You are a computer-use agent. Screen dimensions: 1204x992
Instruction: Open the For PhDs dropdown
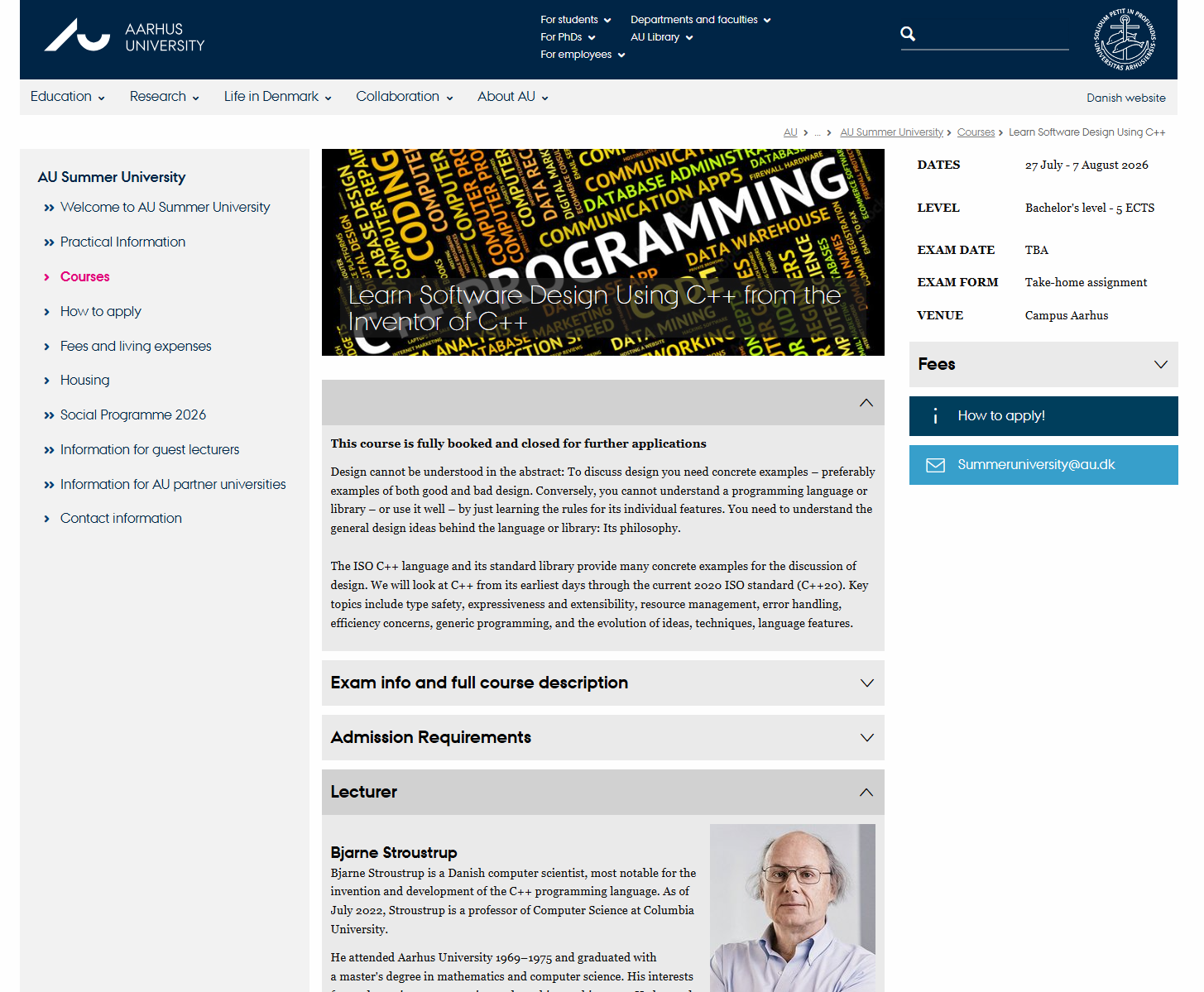[568, 37]
